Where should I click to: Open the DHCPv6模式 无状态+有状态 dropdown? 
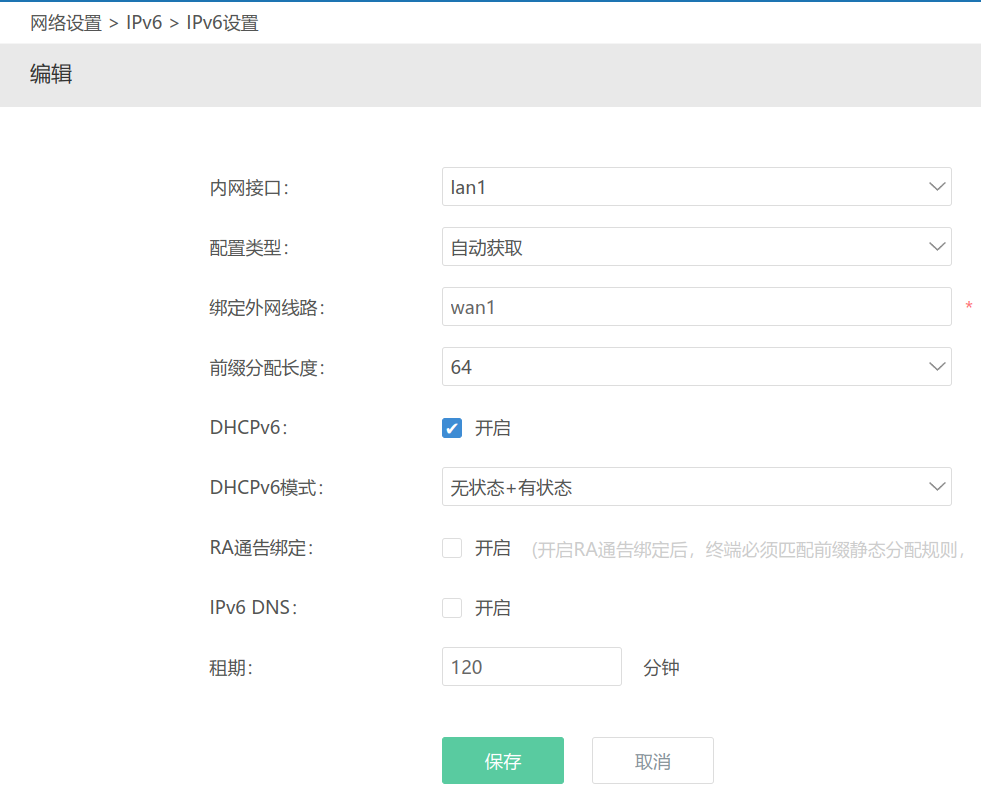(x=696, y=487)
